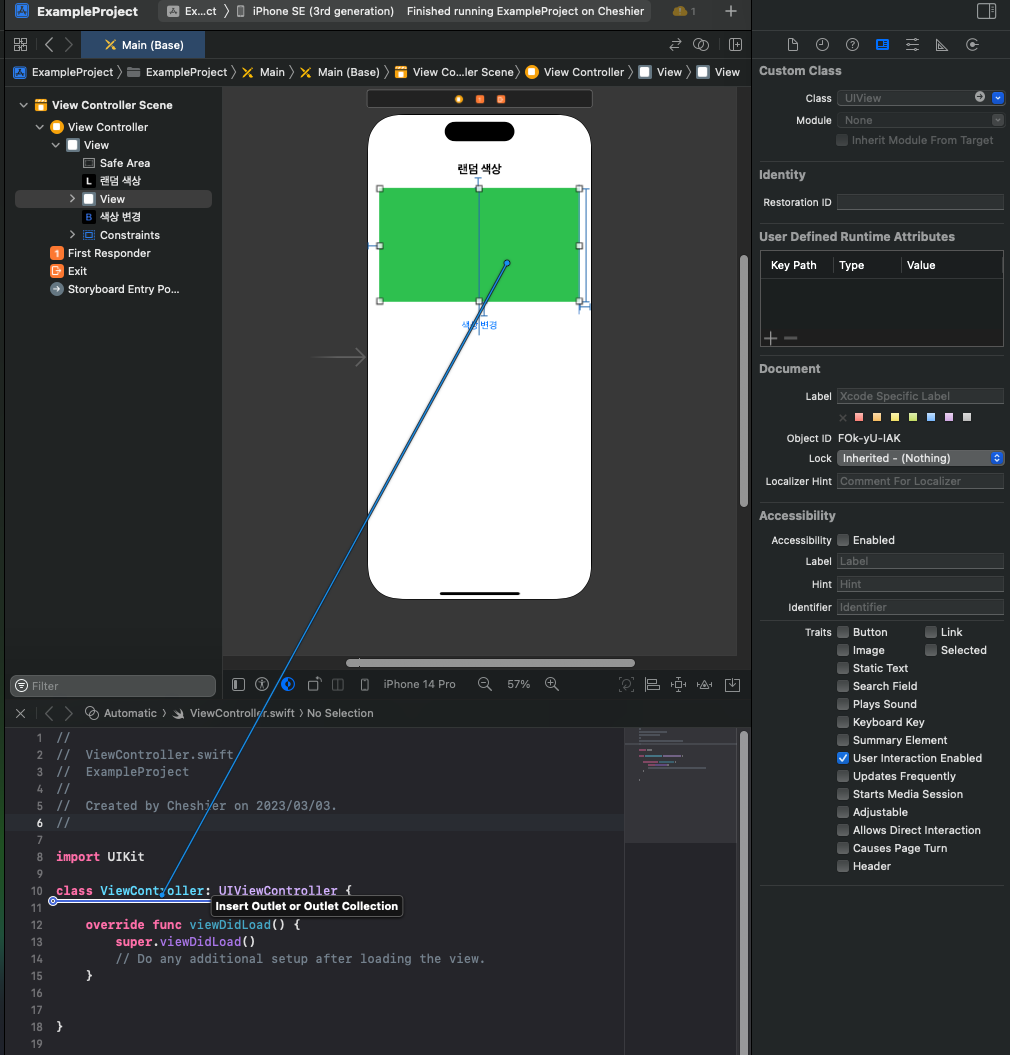Viewport: 1010px width, 1055px height.
Task: Select the Exit item in outline
Action: (69, 271)
